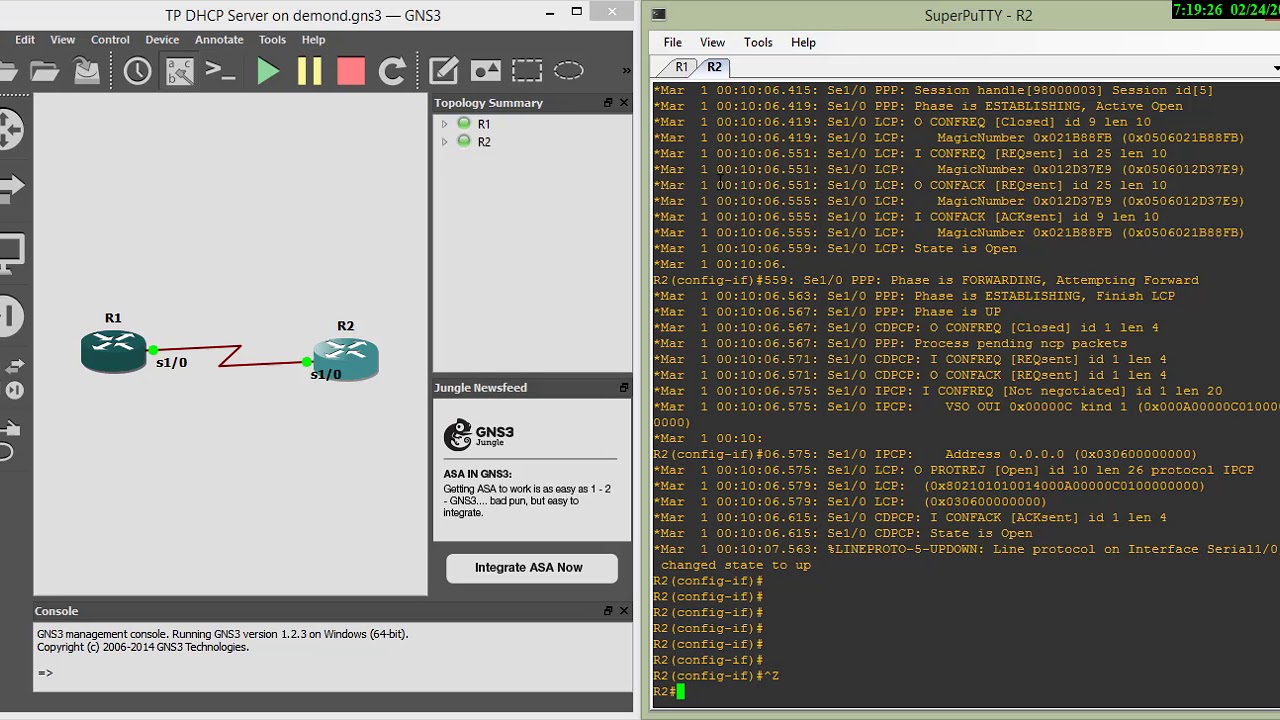The height and width of the screenshot is (720, 1280).
Task: Float the Topology Summary panel
Action: pyautogui.click(x=608, y=103)
